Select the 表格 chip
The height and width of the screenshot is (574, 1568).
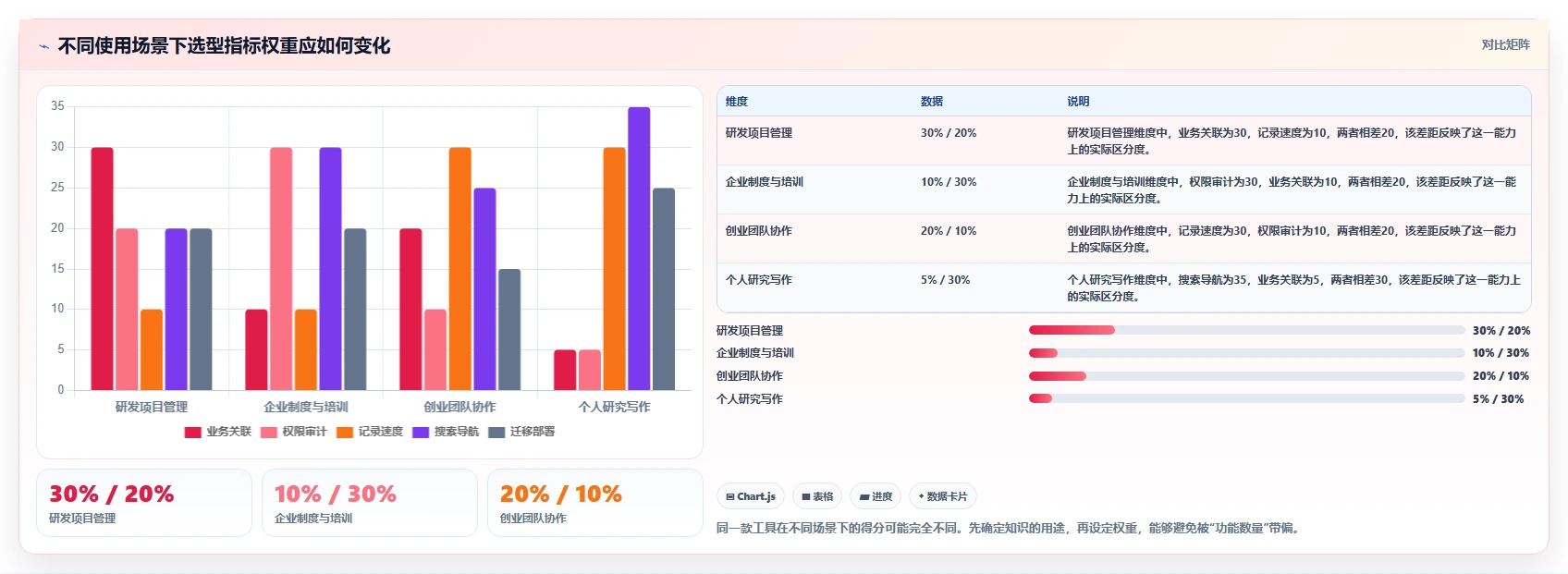817,496
